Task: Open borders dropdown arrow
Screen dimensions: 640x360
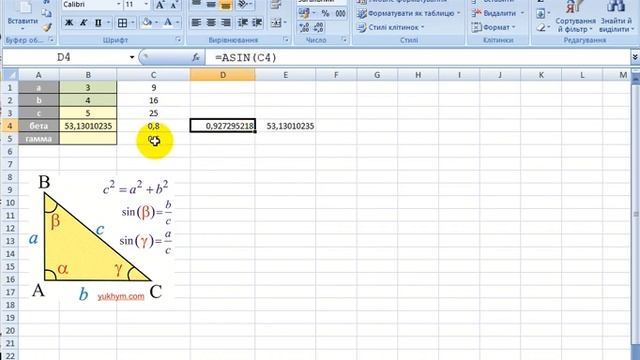Action: [133, 23]
